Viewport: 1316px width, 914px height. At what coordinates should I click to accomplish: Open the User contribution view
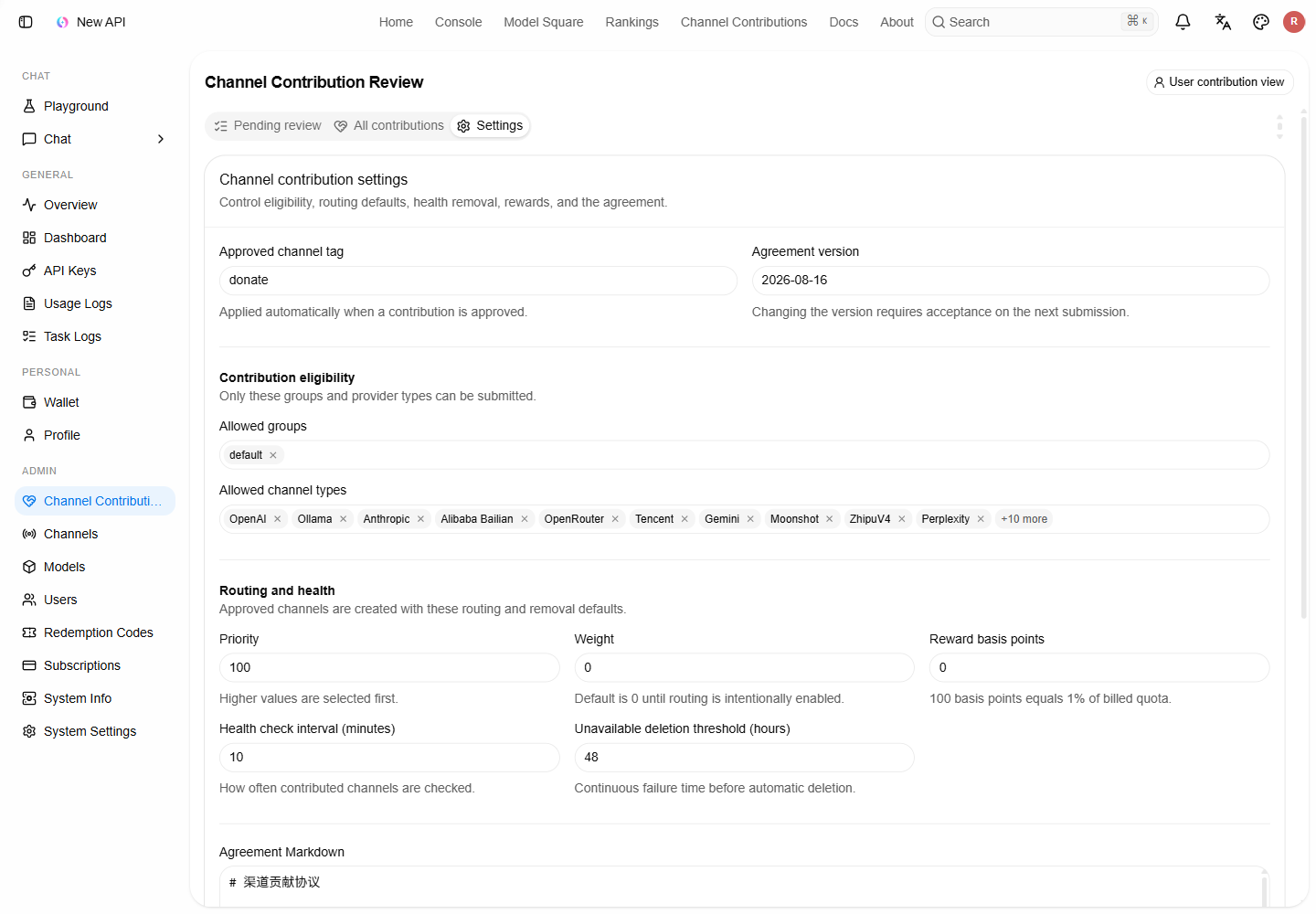1219,82
